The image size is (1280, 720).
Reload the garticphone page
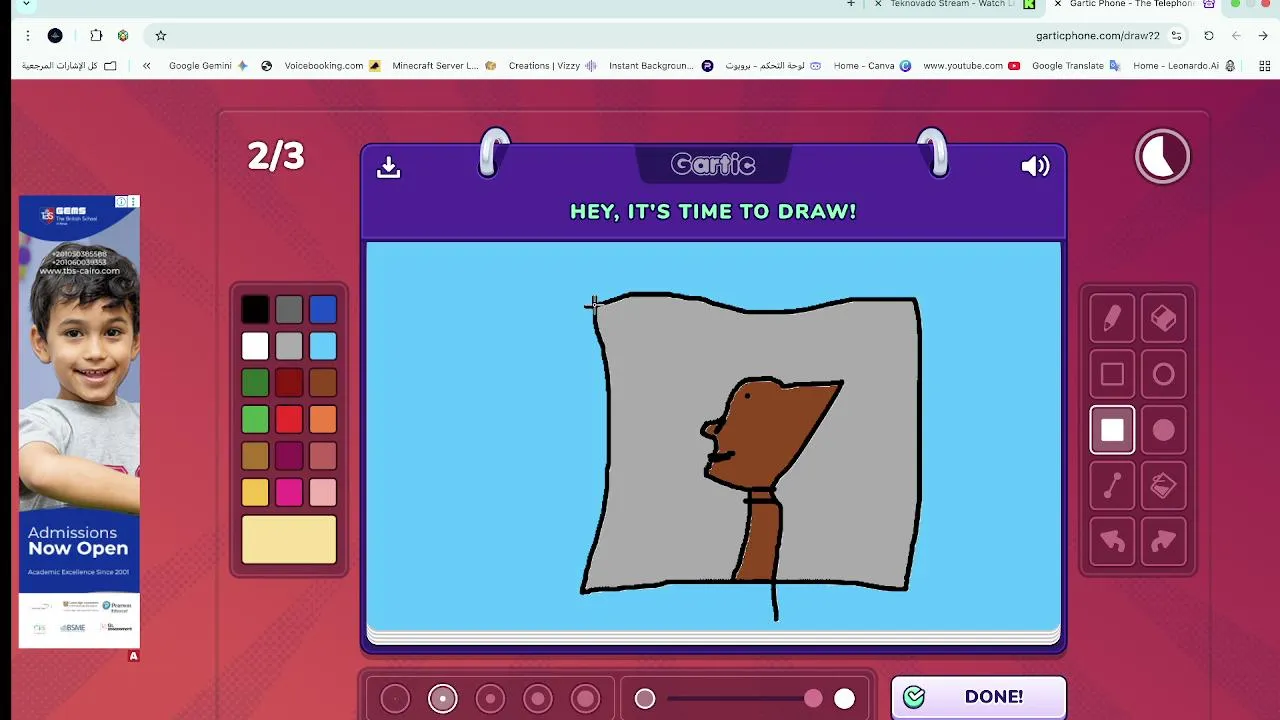tap(1208, 35)
